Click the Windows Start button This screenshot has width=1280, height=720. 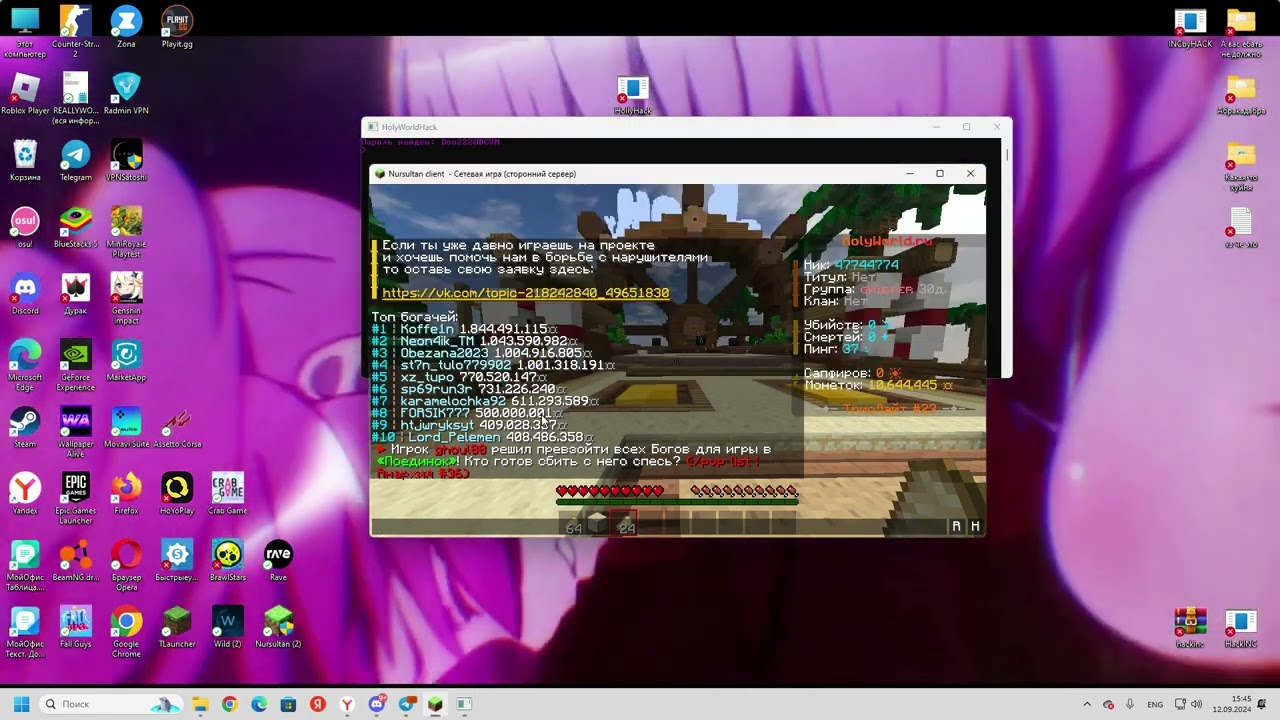[x=21, y=704]
